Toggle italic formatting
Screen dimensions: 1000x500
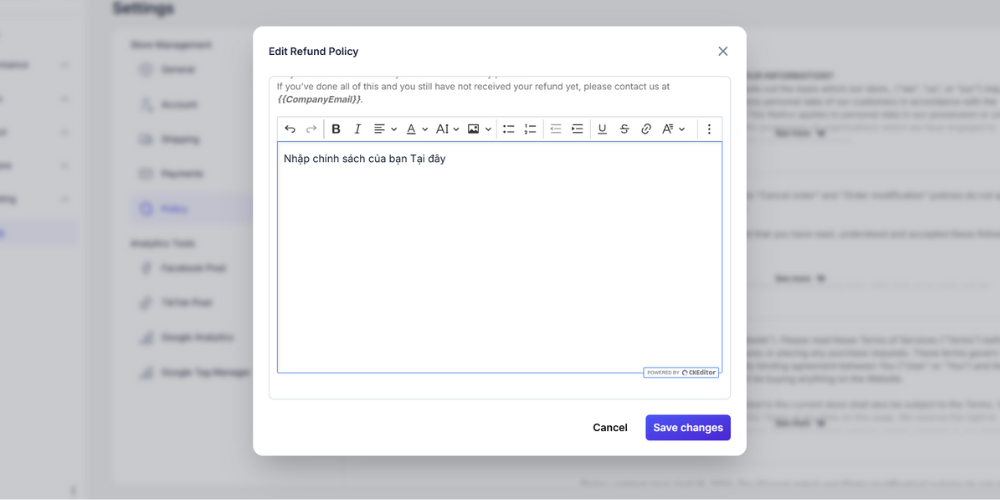[358, 129]
